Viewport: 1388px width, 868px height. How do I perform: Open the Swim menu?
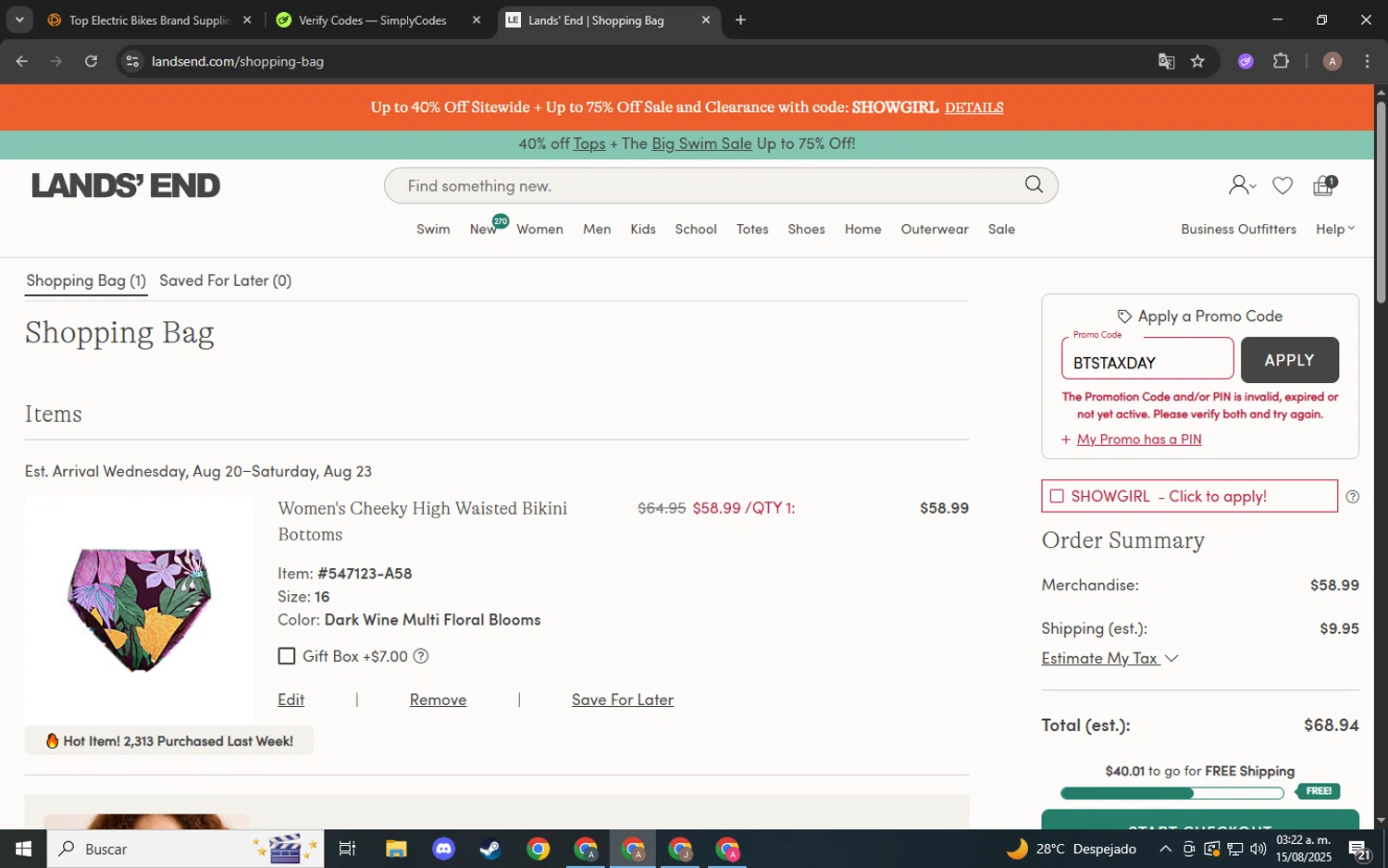tap(433, 229)
